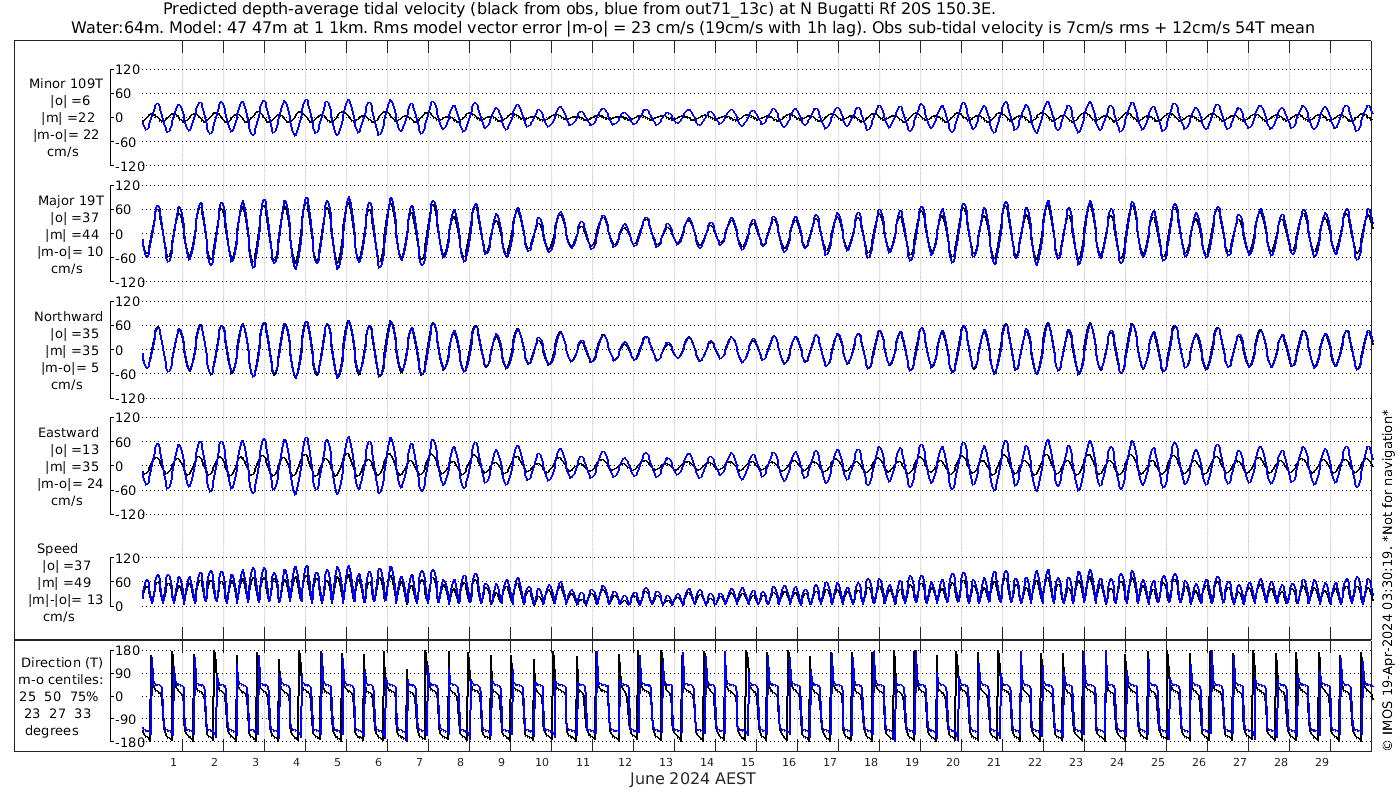Click the "m-o centiles:" label
The height and width of the screenshot is (800, 1400).
click(x=60, y=680)
